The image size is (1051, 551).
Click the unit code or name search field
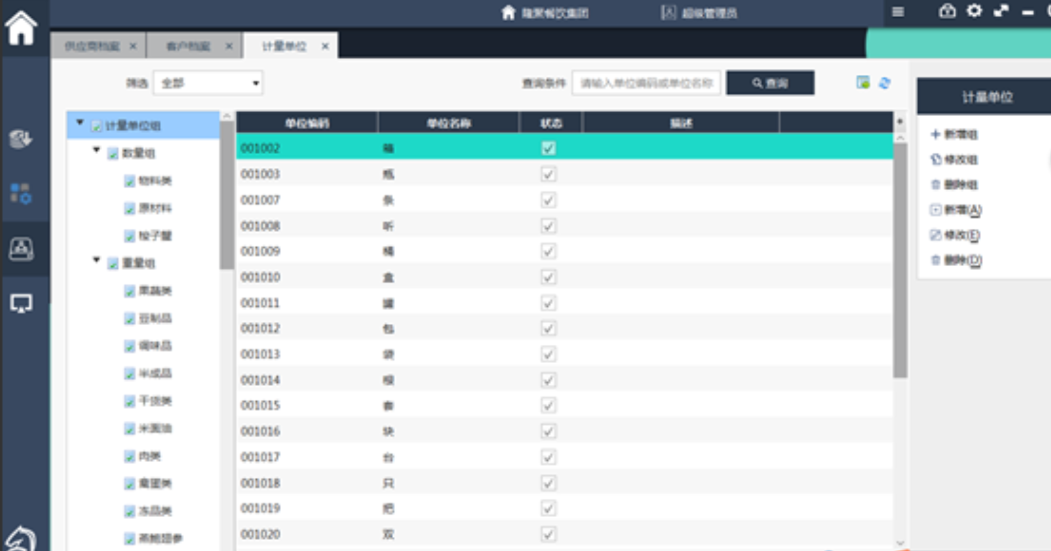coord(647,83)
